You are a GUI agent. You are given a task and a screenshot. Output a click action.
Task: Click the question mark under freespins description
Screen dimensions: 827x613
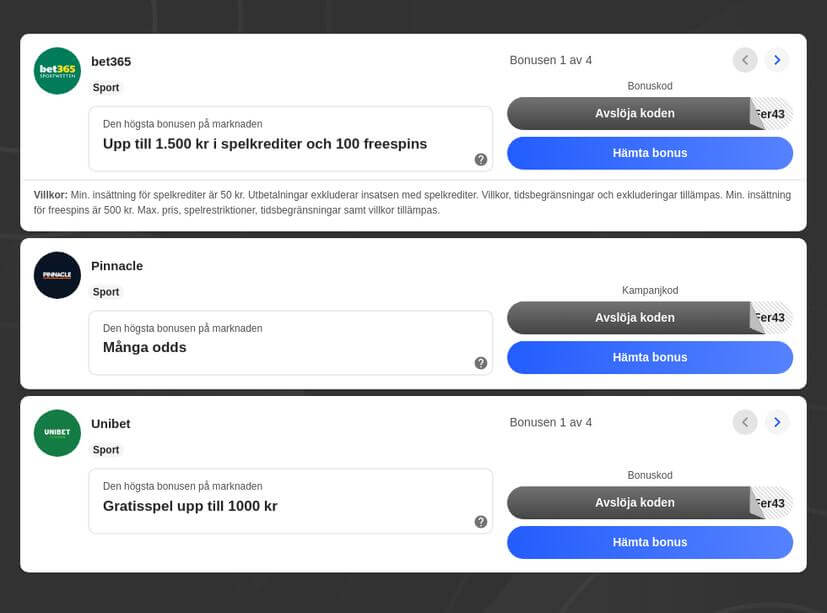click(x=480, y=159)
